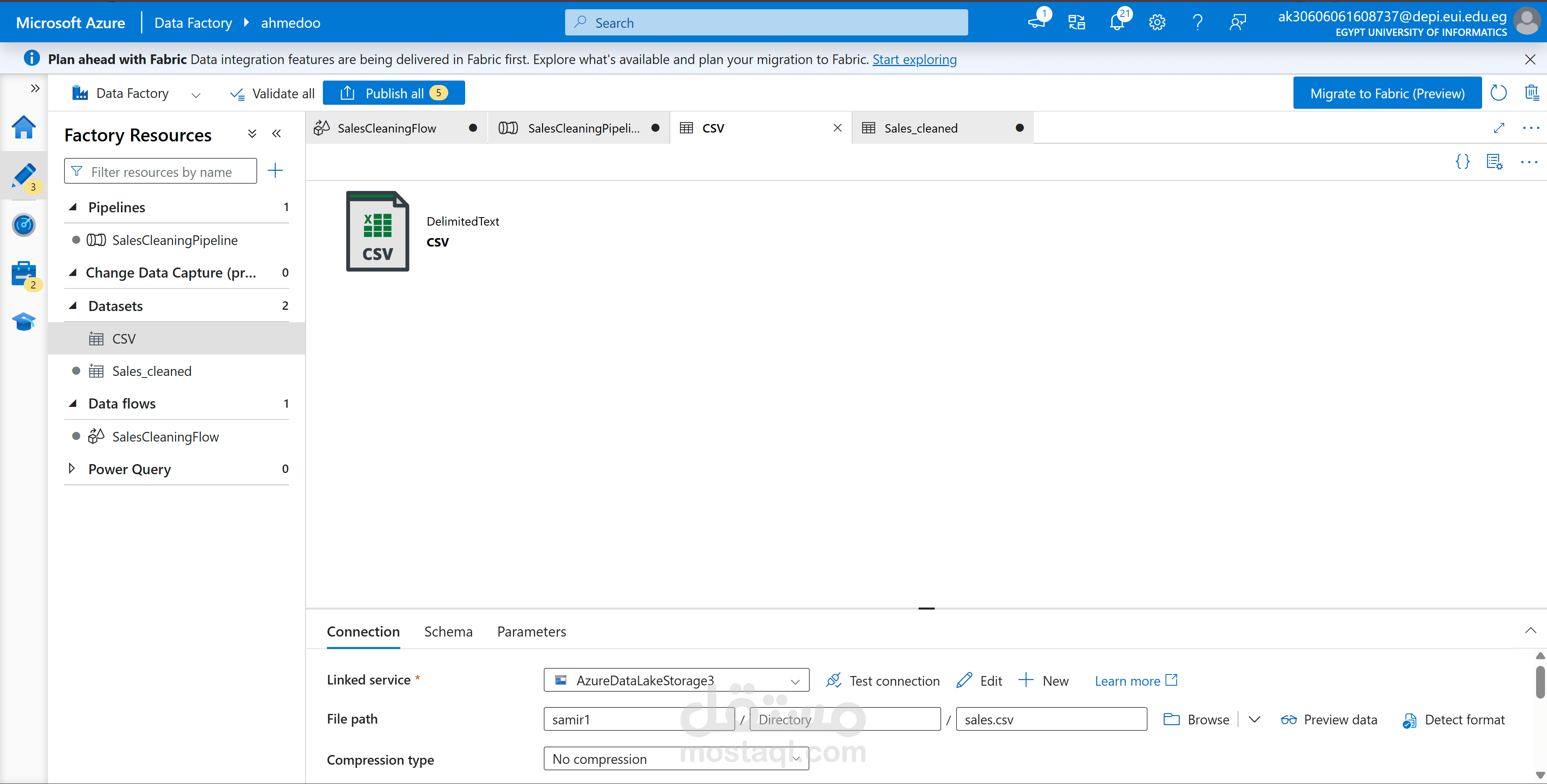Screen dimensions: 1547x784
Task: Click the Home icon in left sidebar
Action: [x=23, y=127]
